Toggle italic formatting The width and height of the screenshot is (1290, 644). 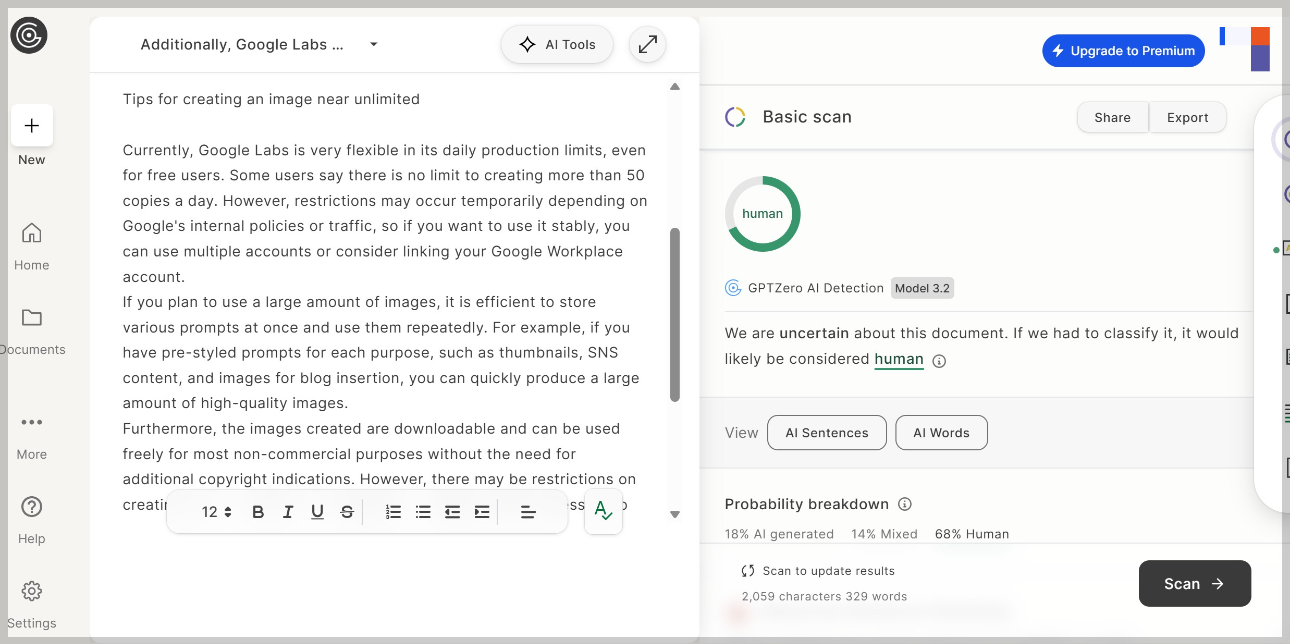click(x=288, y=512)
